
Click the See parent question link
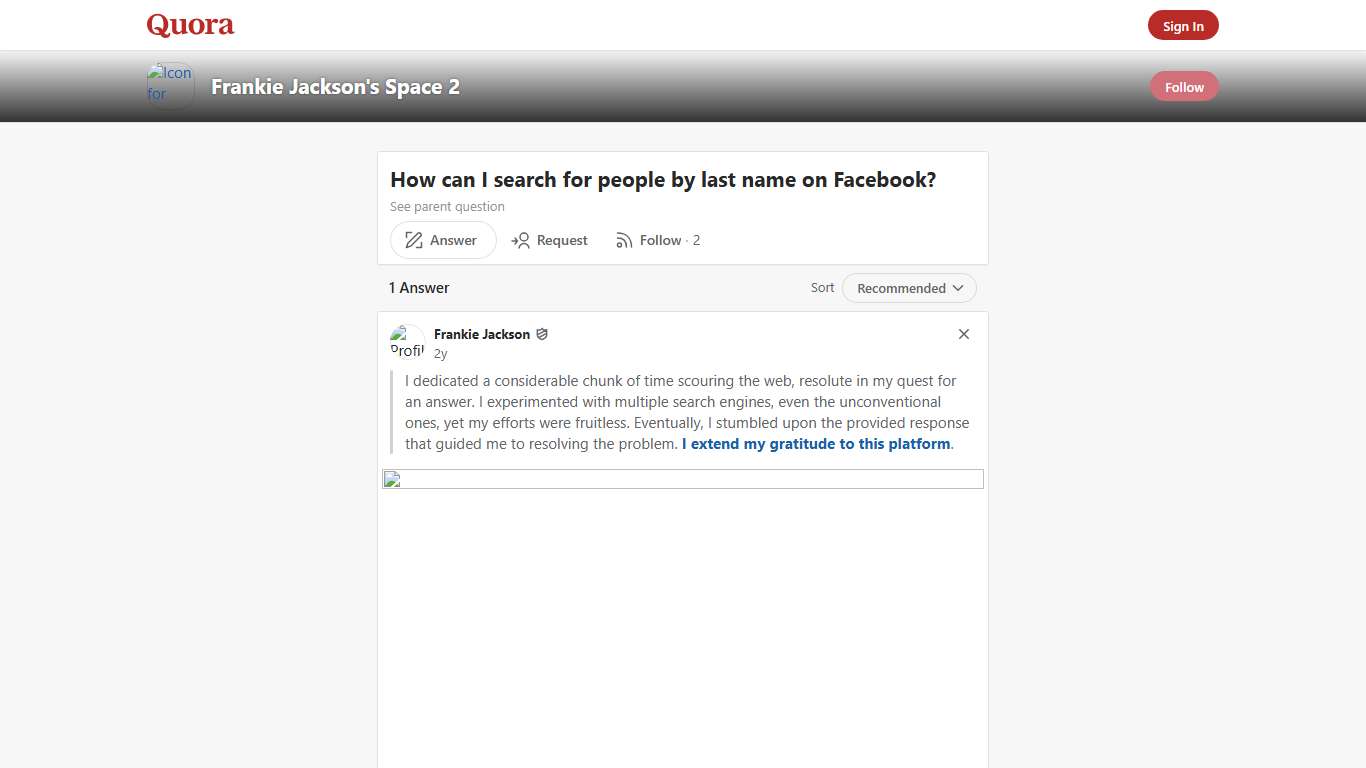[447, 206]
